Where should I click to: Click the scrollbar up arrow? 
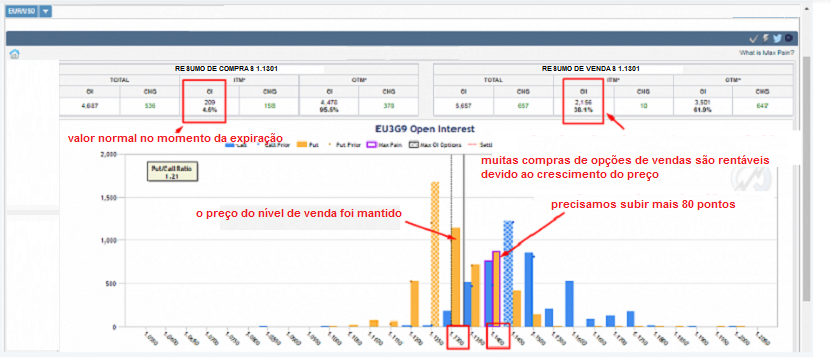tap(807, 9)
